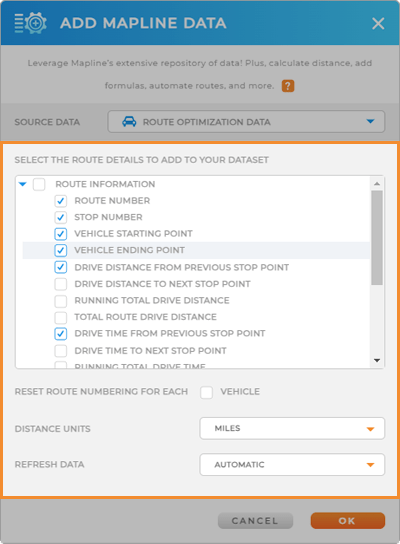
Task: Uncheck the Stop Number checkbox
Action: (61, 217)
